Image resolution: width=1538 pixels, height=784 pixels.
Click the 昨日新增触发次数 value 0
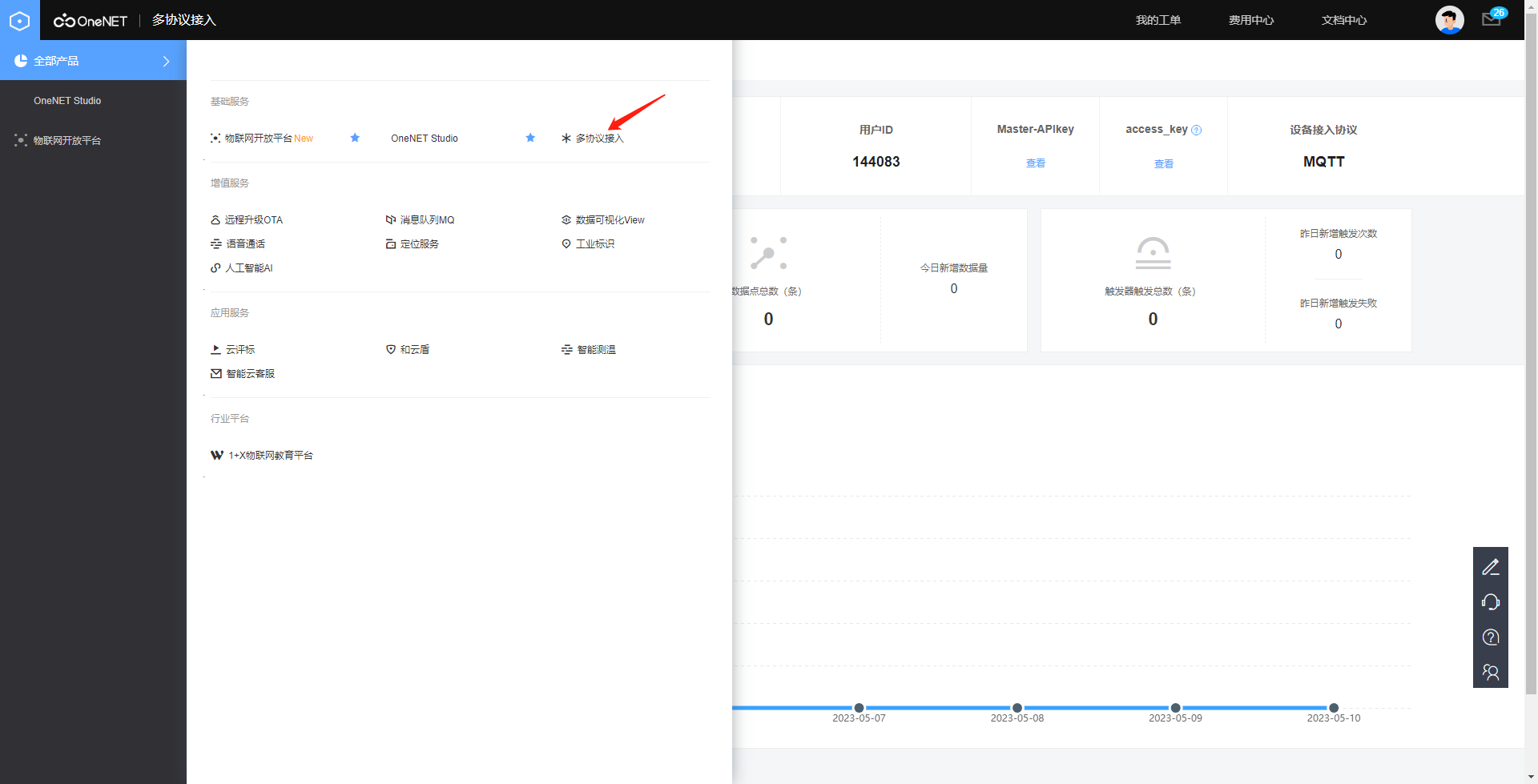coord(1338,255)
